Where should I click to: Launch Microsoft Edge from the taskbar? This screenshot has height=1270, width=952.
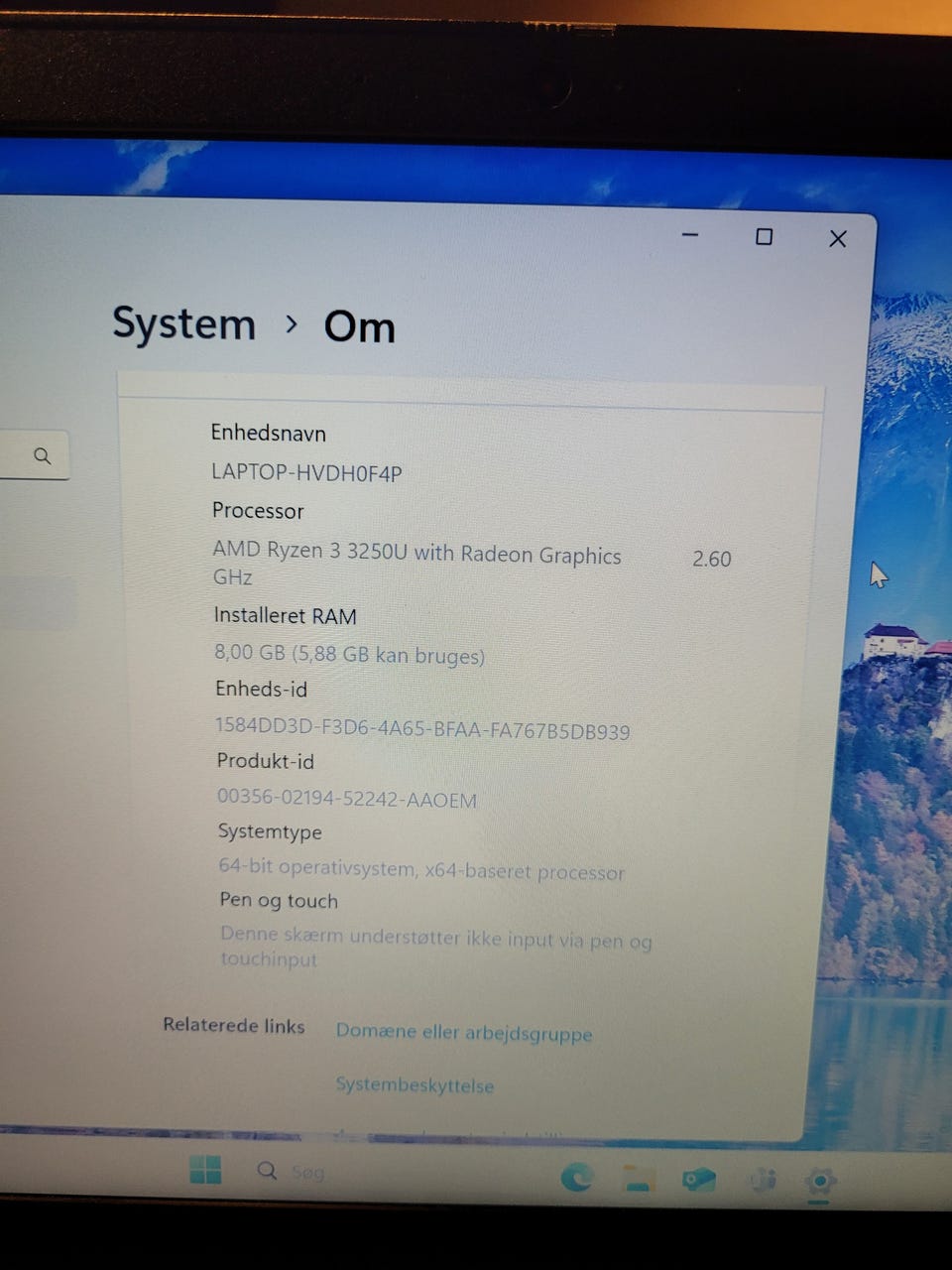[x=577, y=1178]
